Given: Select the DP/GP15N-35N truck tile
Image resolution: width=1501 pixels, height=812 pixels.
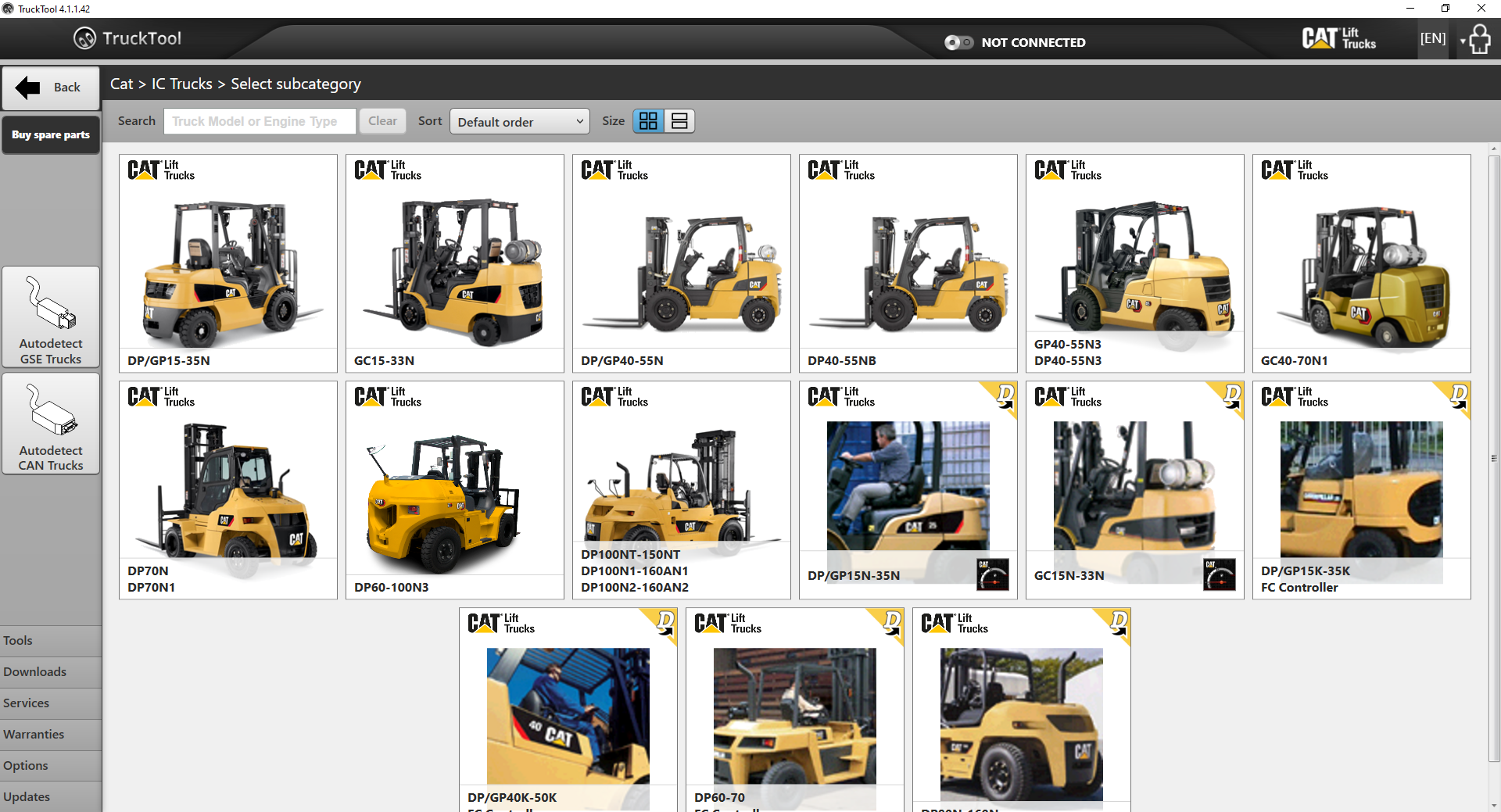Looking at the screenshot, I should pyautogui.click(x=908, y=490).
